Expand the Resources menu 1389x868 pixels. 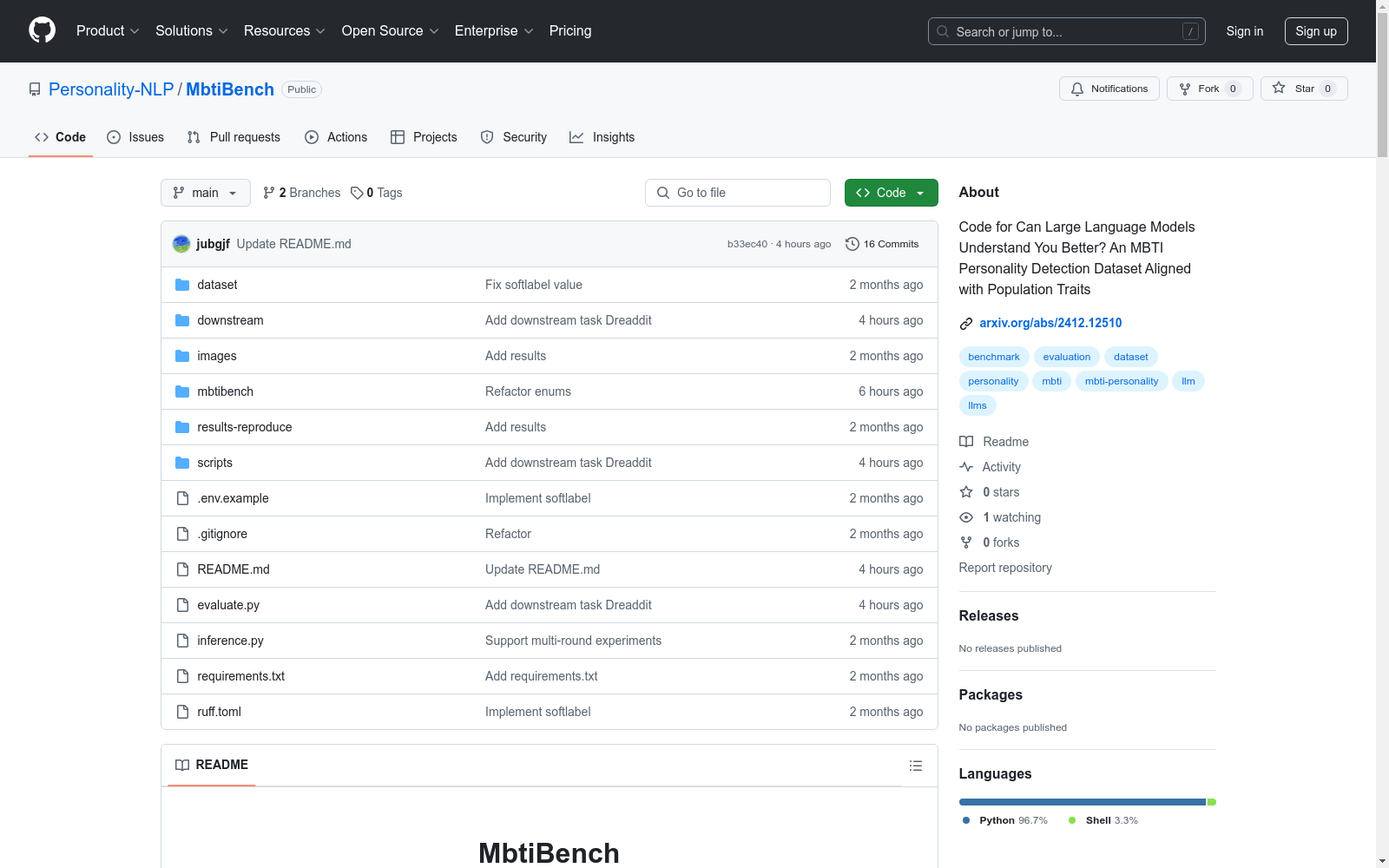(285, 31)
